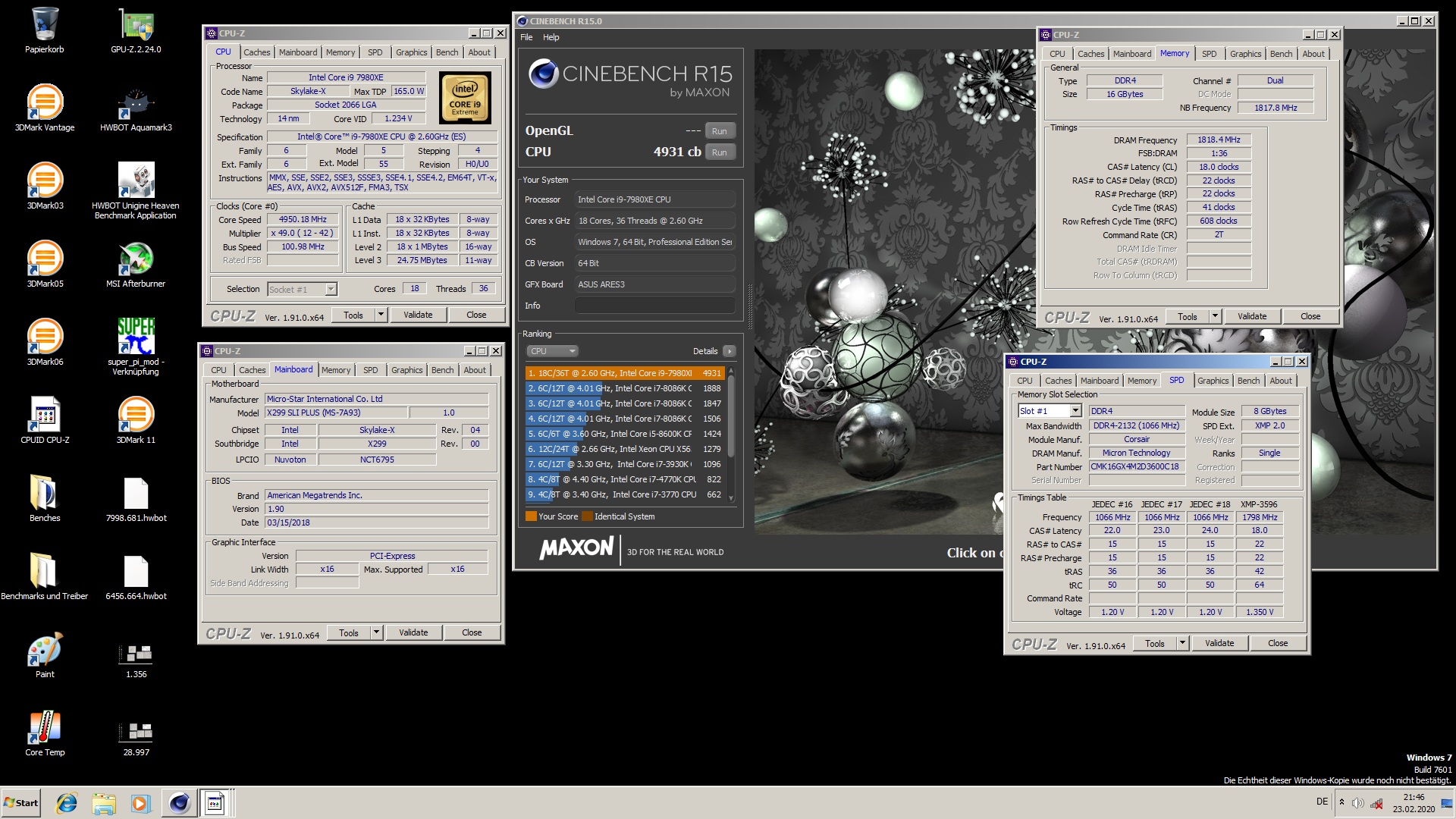This screenshot has width=1456, height=819.
Task: Select ranking row 6 Intel Xeon CPU X56
Action: coord(625,449)
